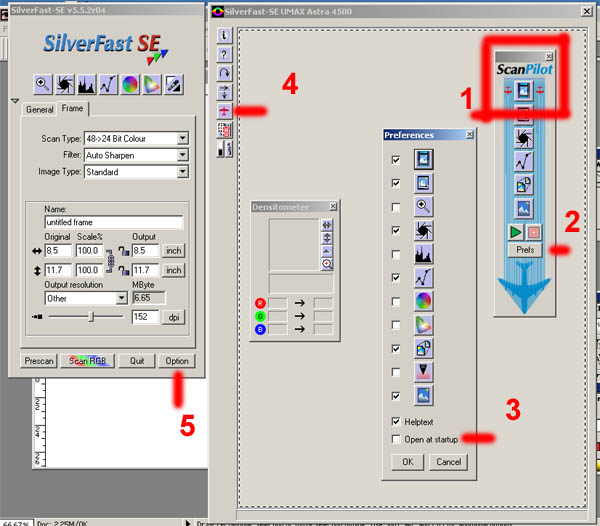
Task: Click the gradation curve icon in ScanPilot
Action: pos(523,161)
